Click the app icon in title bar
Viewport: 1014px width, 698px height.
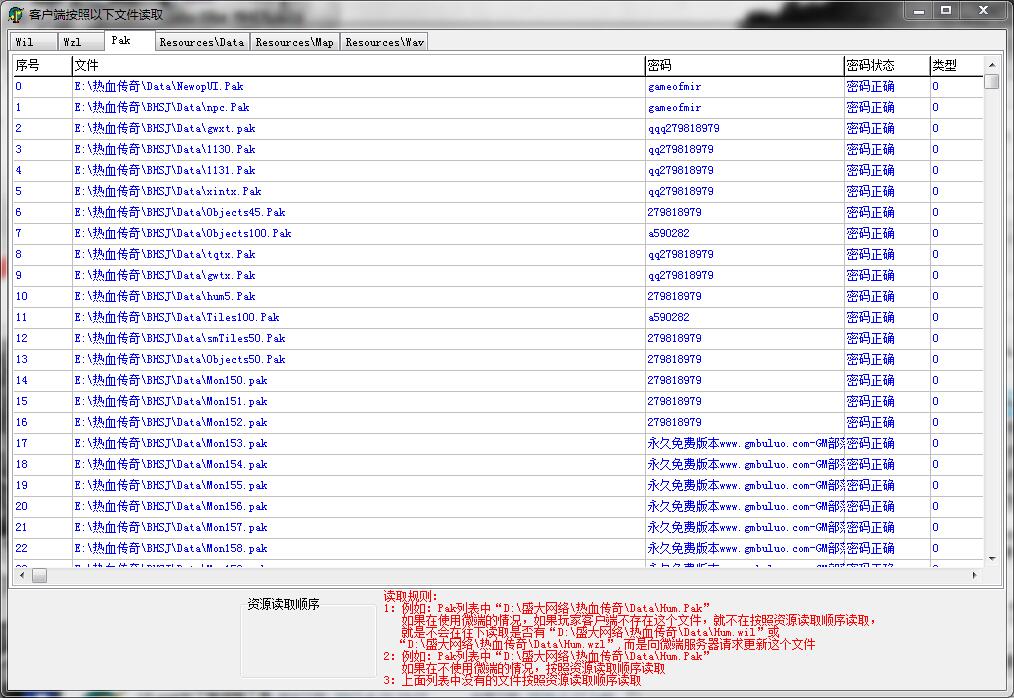pos(15,14)
